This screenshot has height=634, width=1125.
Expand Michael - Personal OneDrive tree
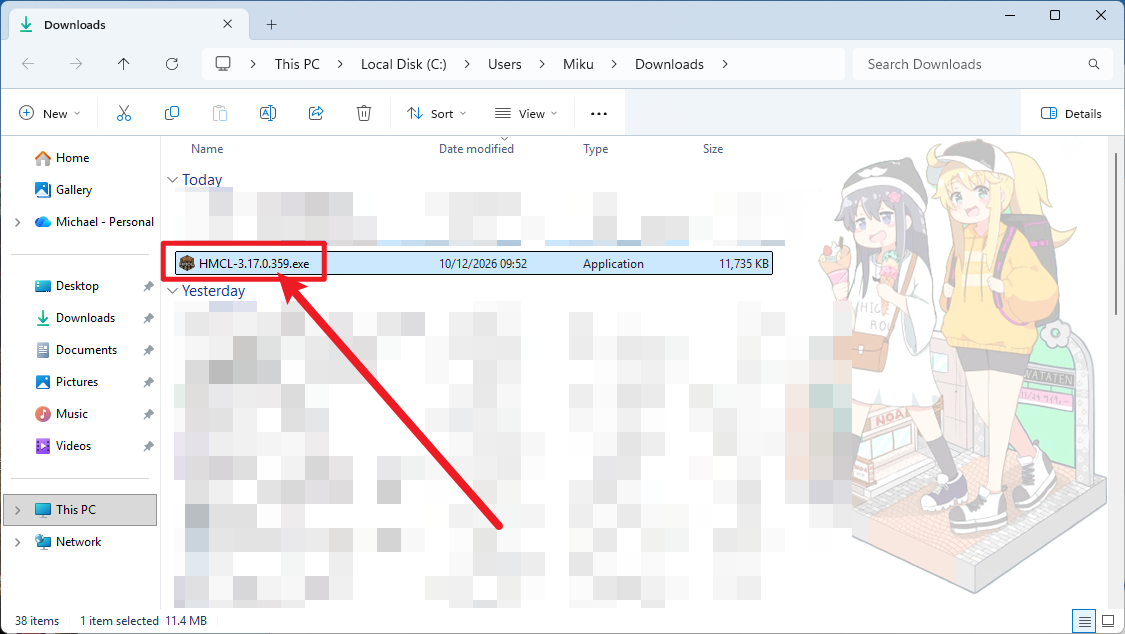coord(17,222)
